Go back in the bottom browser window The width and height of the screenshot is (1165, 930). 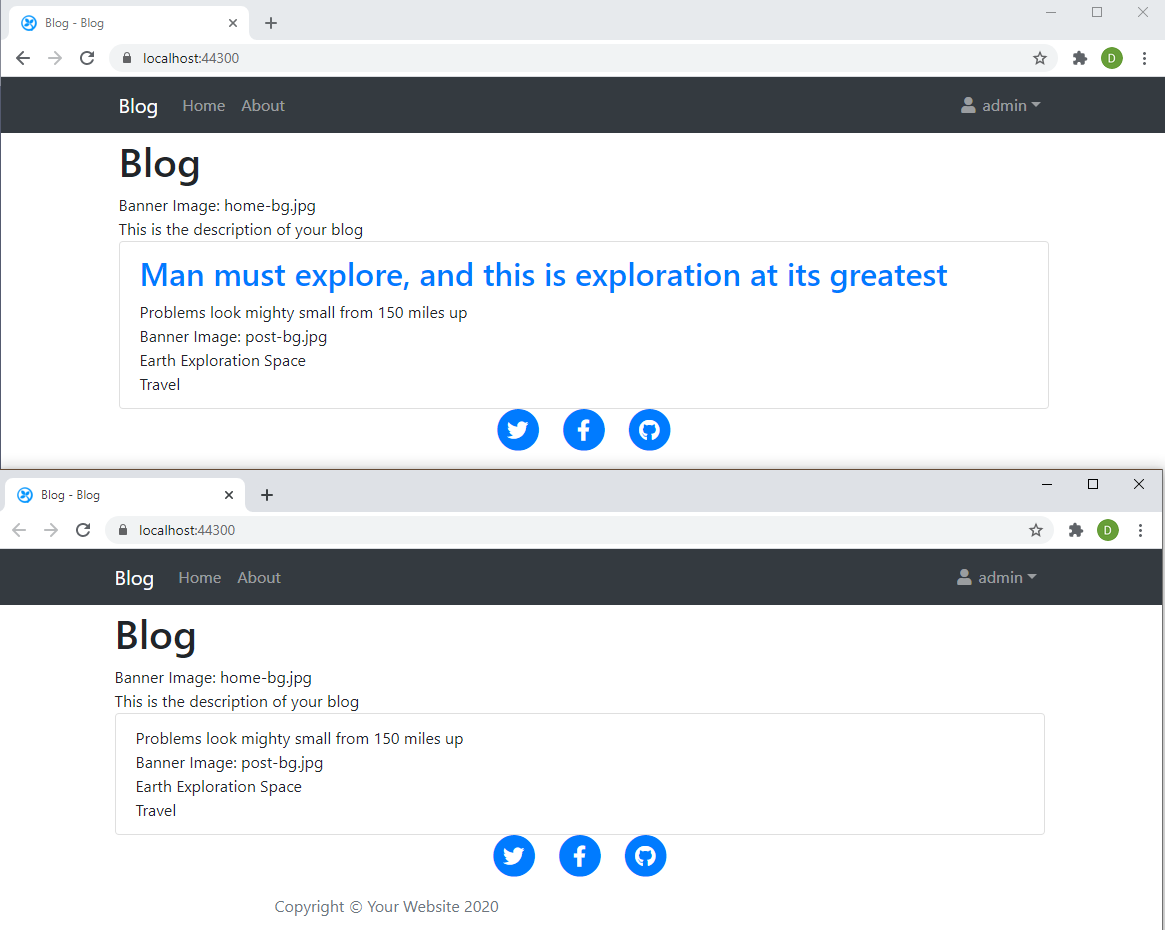pos(19,530)
